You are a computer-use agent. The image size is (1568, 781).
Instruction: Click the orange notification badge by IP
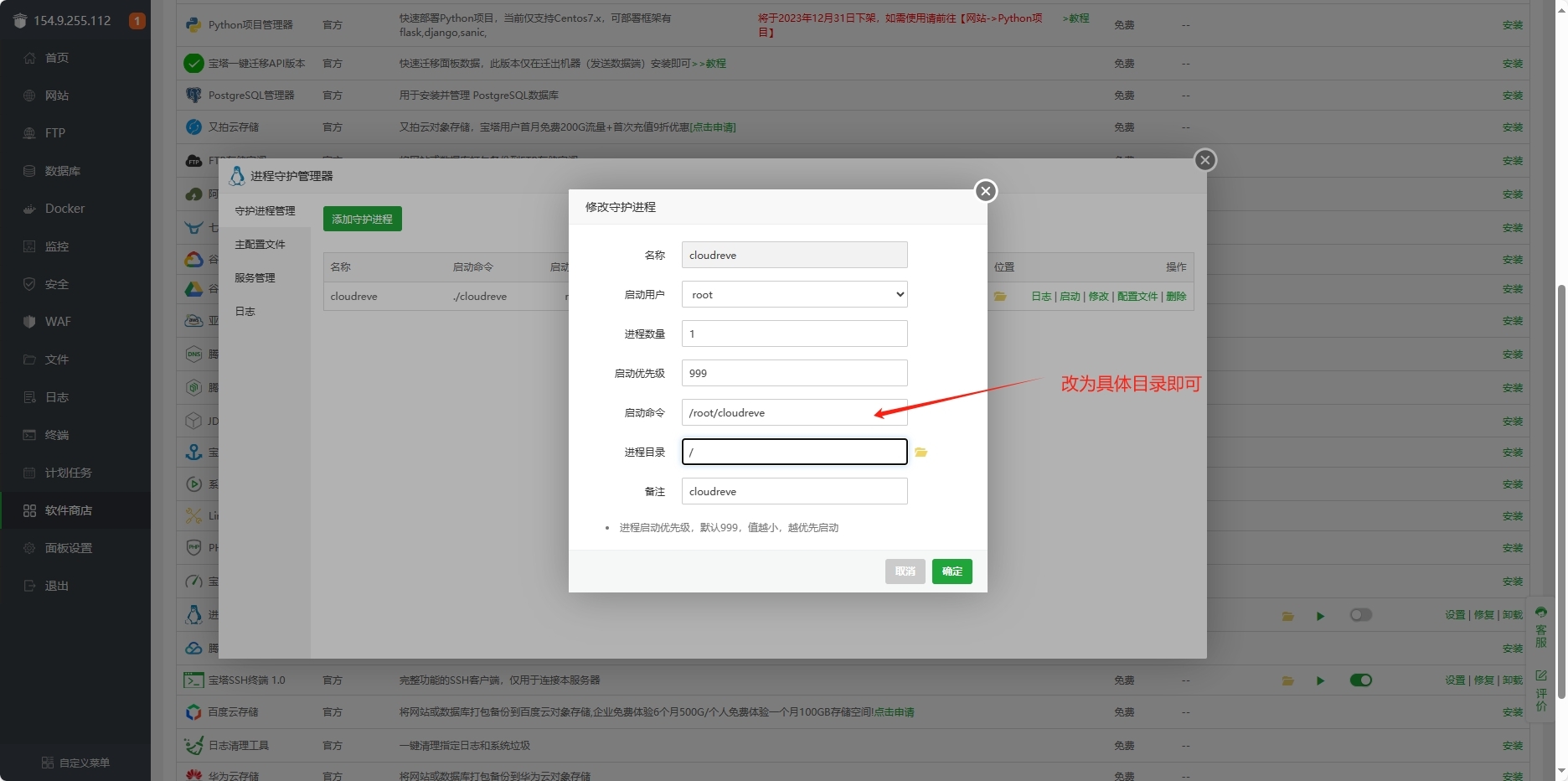click(x=137, y=21)
